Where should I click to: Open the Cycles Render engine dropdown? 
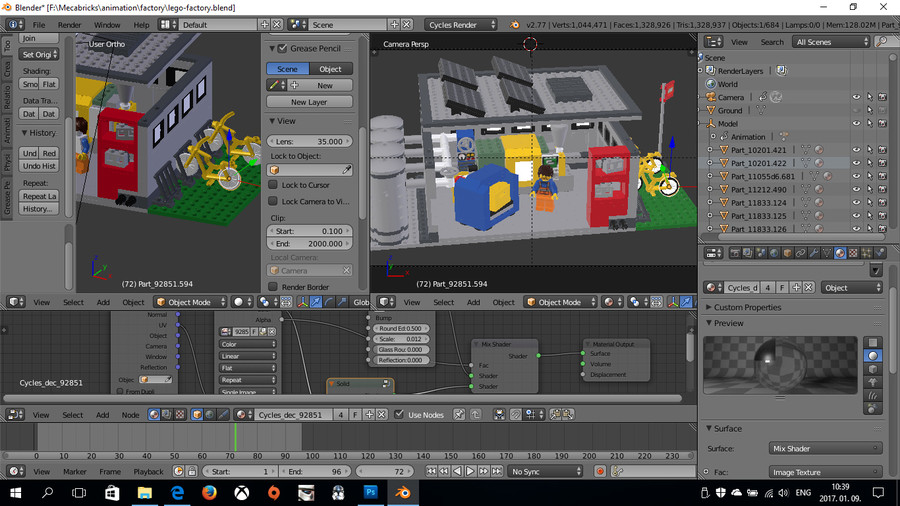pos(461,25)
